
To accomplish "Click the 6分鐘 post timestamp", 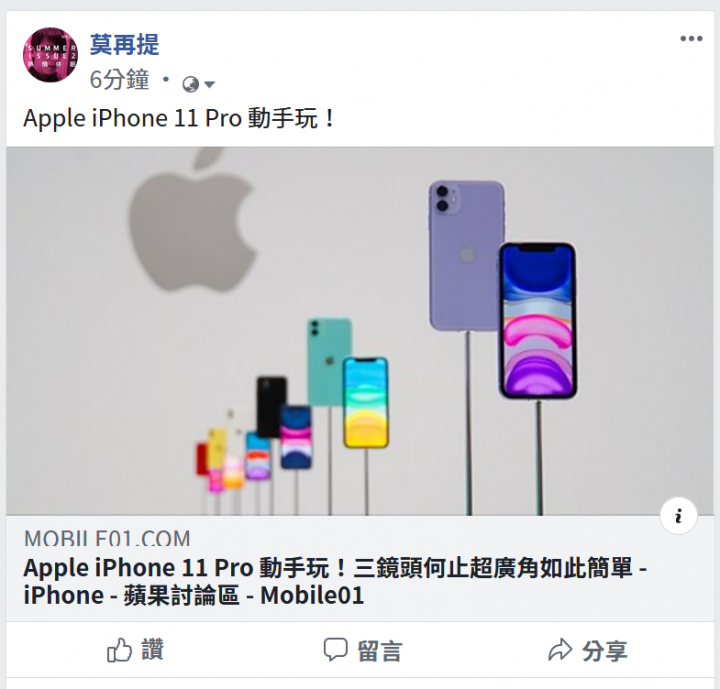I will pos(119,79).
